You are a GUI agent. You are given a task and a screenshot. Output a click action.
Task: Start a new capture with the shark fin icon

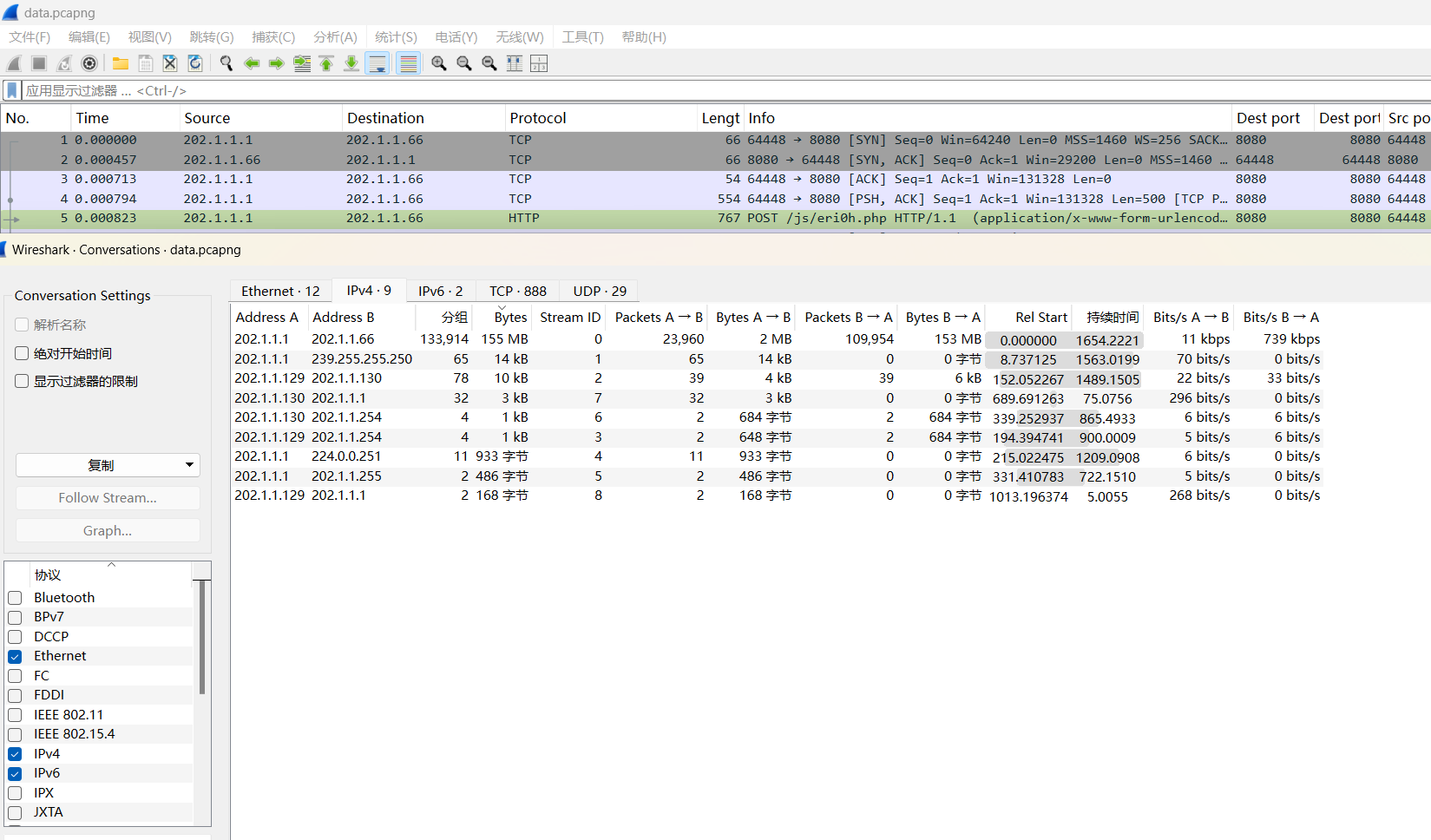(14, 63)
